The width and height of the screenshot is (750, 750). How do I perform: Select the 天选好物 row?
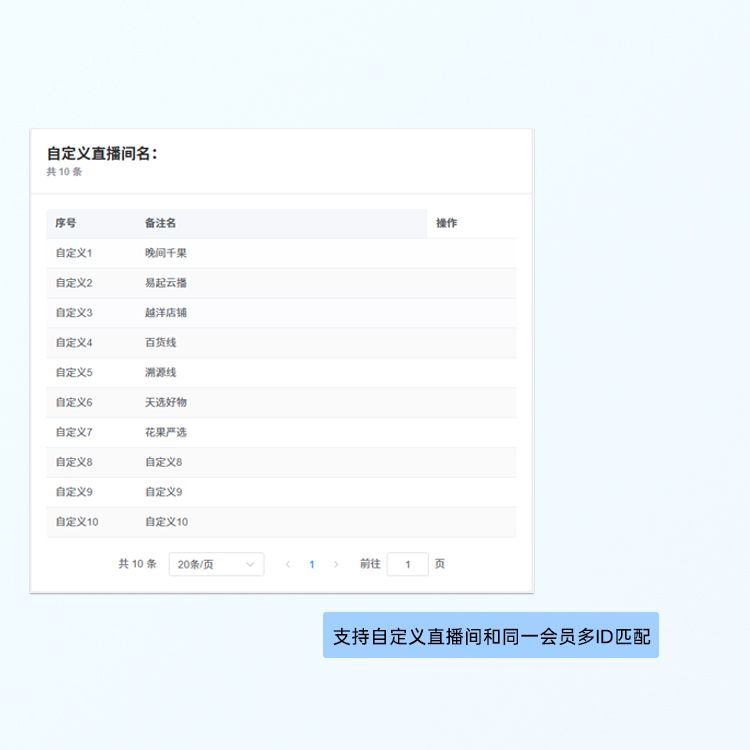(x=166, y=402)
